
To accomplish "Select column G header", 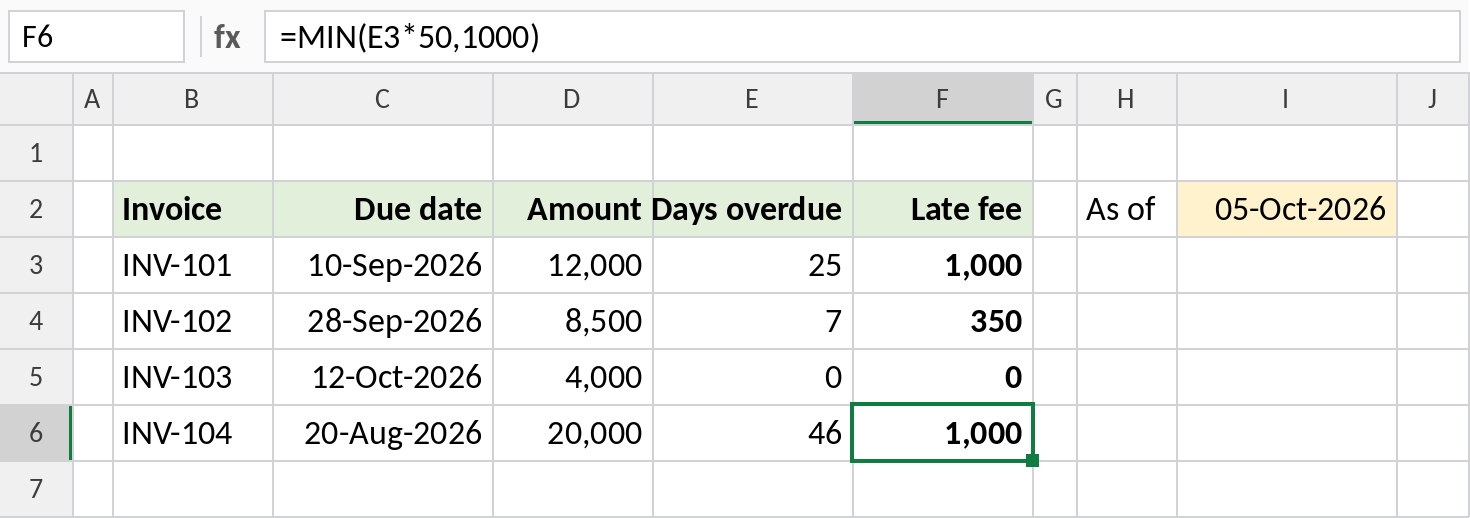I will (x=1053, y=98).
